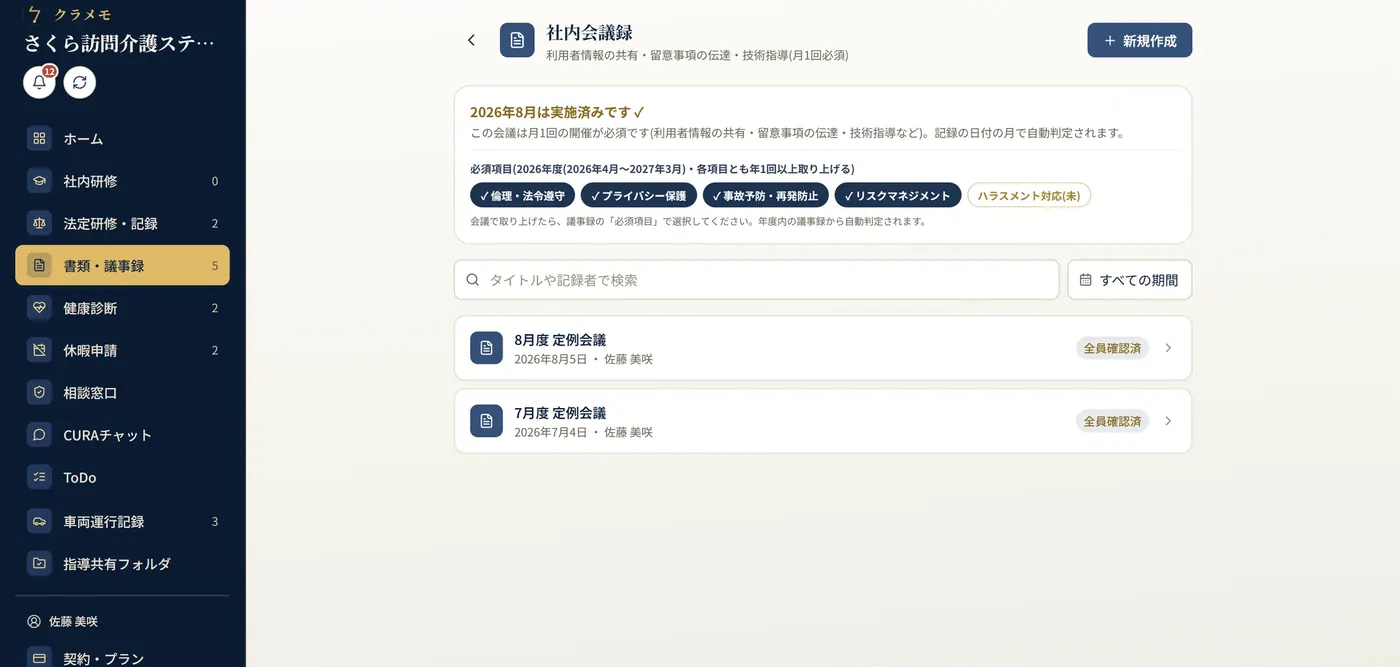Click the さくら訪問介護ステ… station name

pos(120,43)
